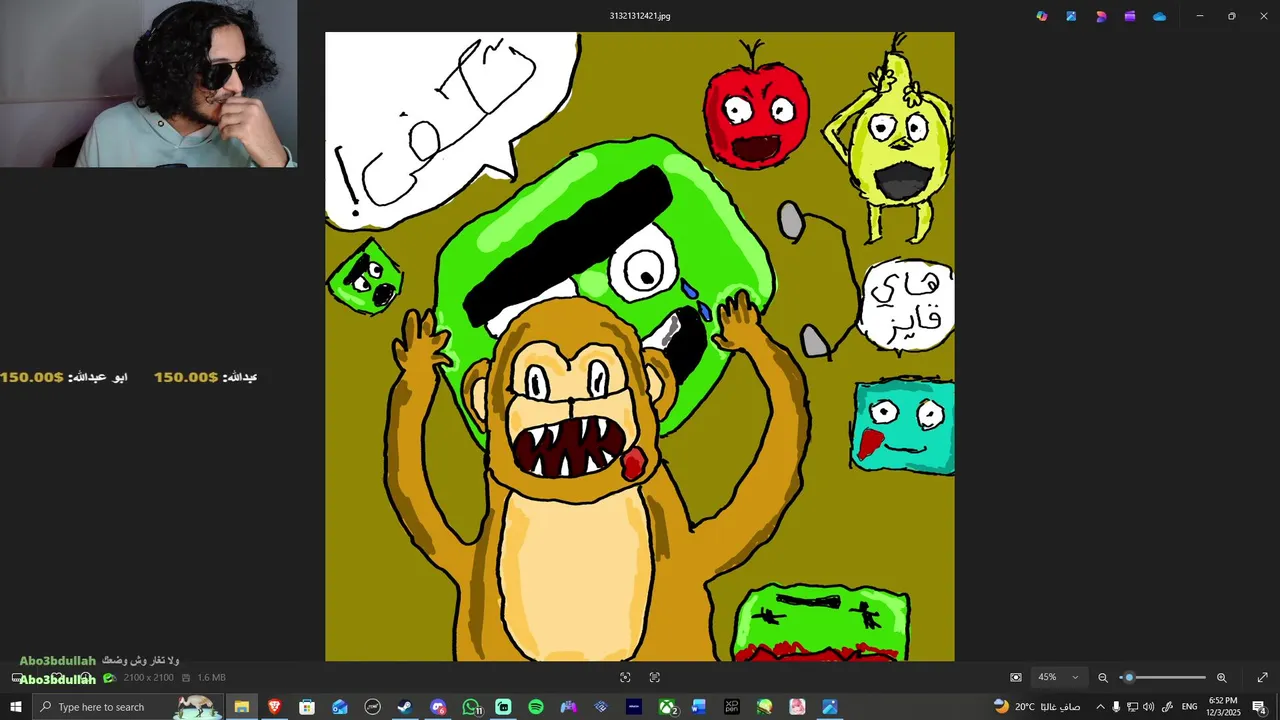Open Outlook mail from the taskbar
The image size is (1280, 720).
340,707
